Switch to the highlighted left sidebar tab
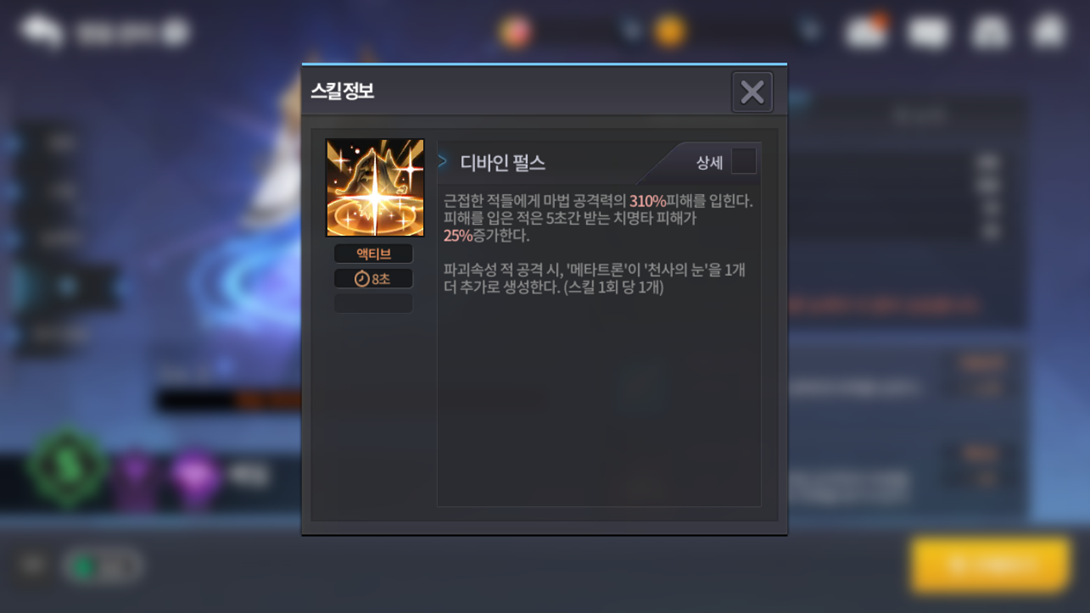The width and height of the screenshot is (1090, 613). (64, 286)
